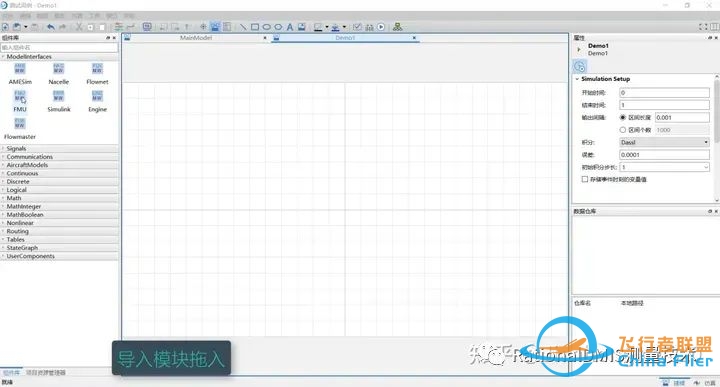Select the Insert image tool
This screenshot has height=387, width=720.
click(302, 27)
